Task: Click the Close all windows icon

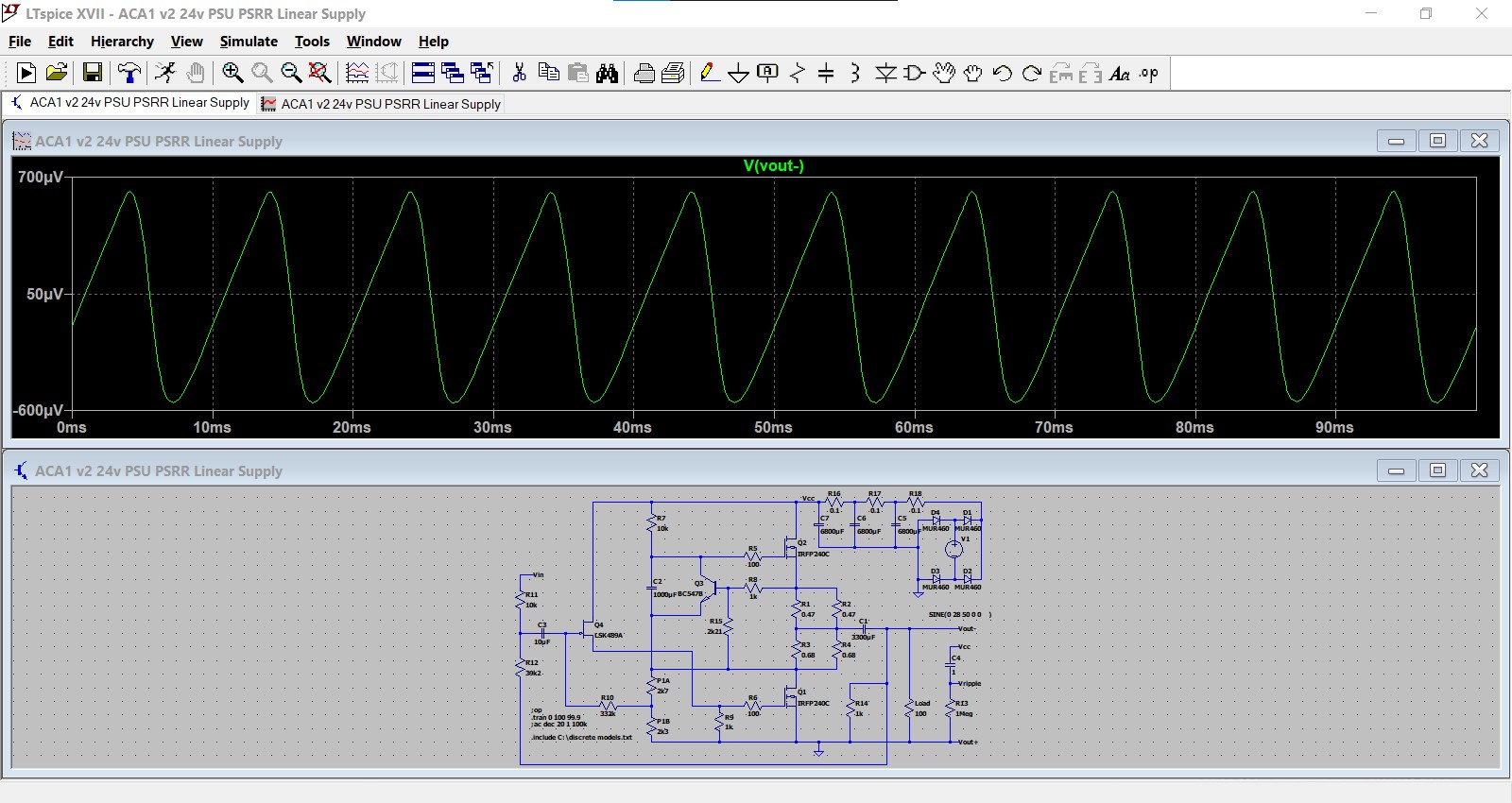Action: 482,73
